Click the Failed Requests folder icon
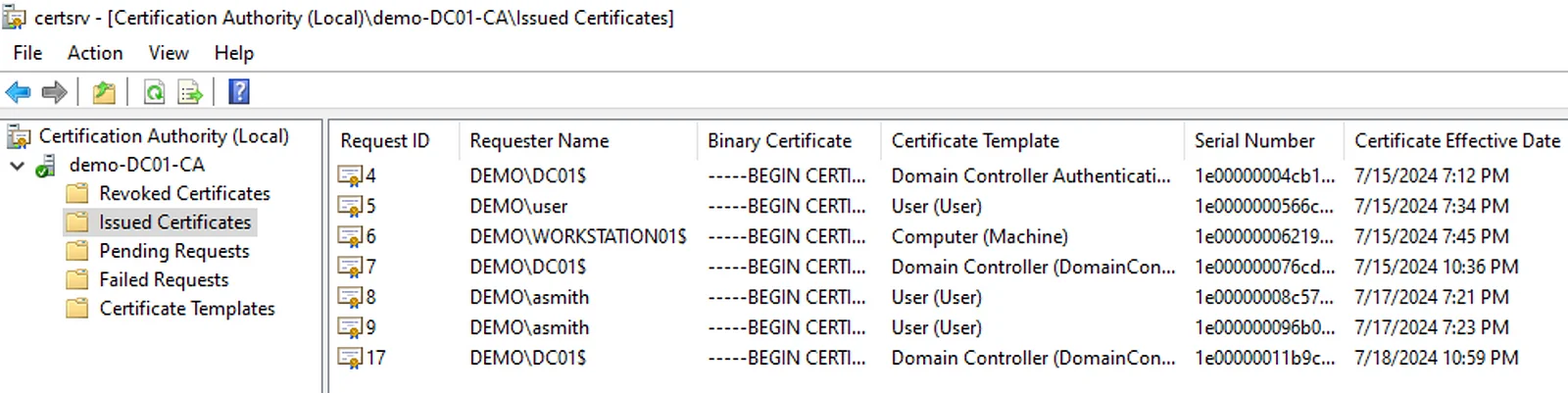The image size is (1568, 393). point(76,279)
